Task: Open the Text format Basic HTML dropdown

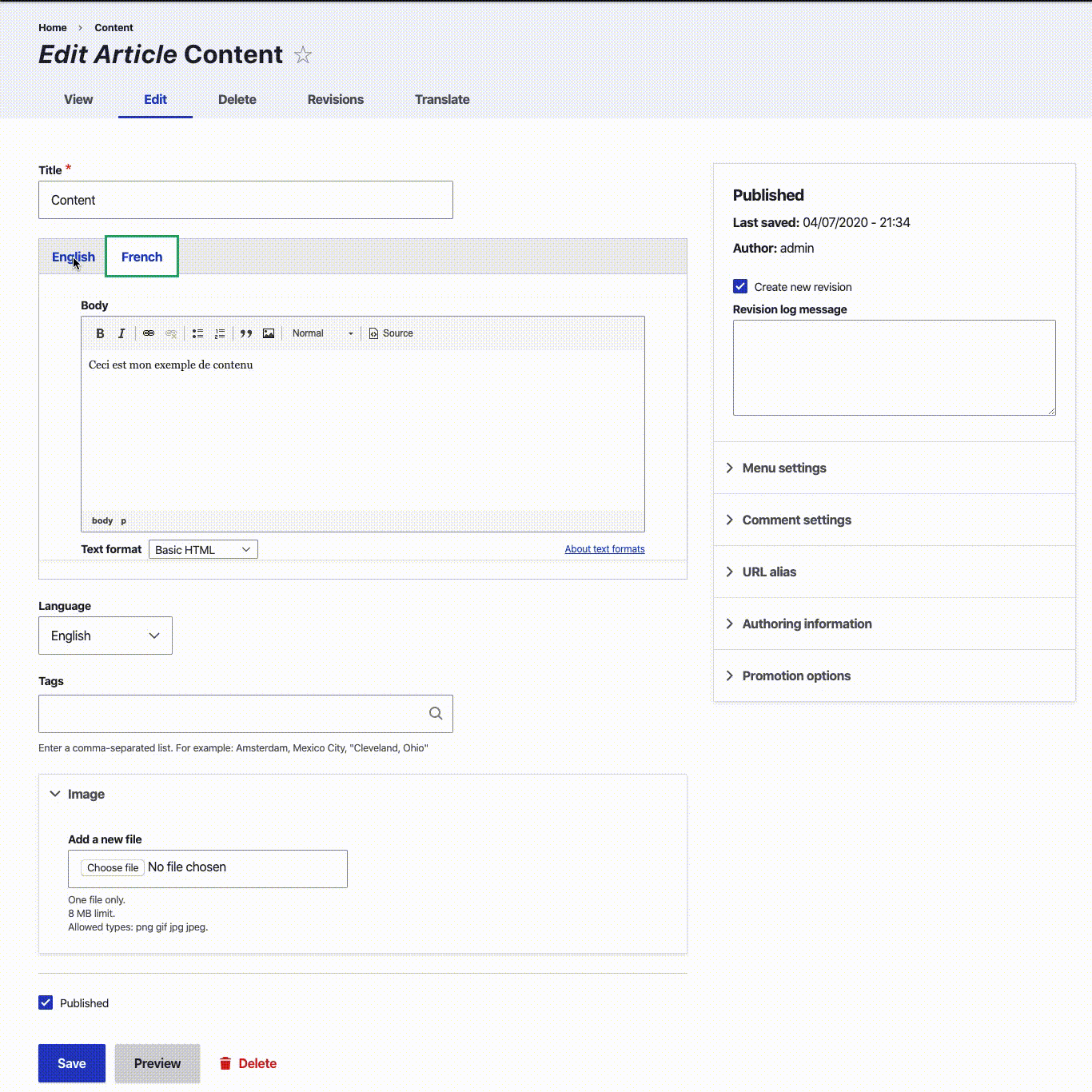Action: pos(203,549)
